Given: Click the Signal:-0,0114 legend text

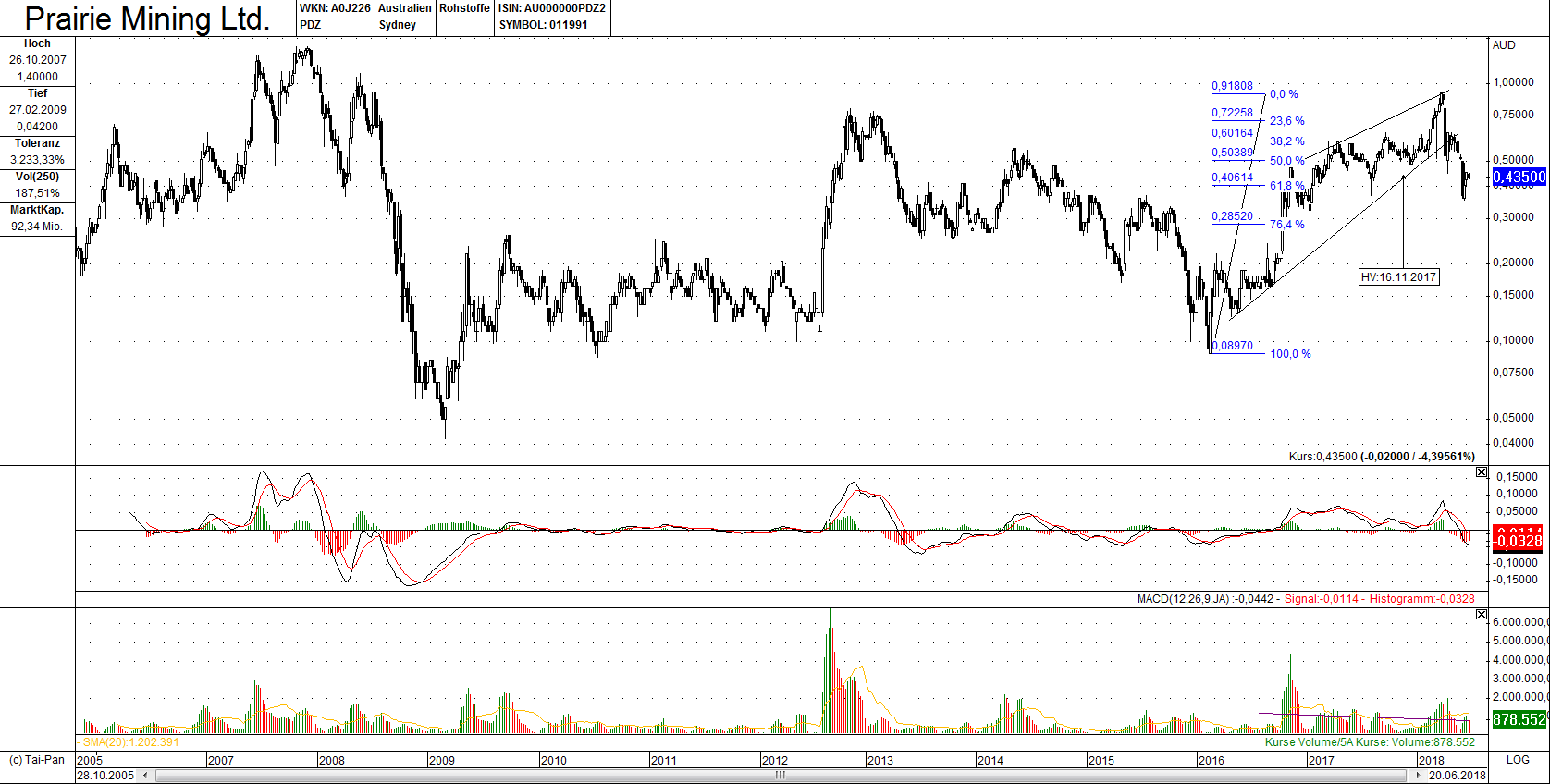Looking at the screenshot, I should [x=1321, y=599].
